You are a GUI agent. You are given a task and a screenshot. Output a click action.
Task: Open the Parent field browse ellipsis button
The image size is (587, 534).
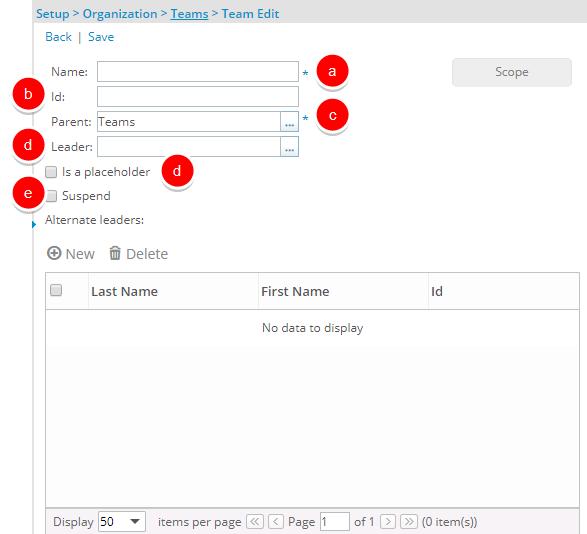tap(289, 122)
